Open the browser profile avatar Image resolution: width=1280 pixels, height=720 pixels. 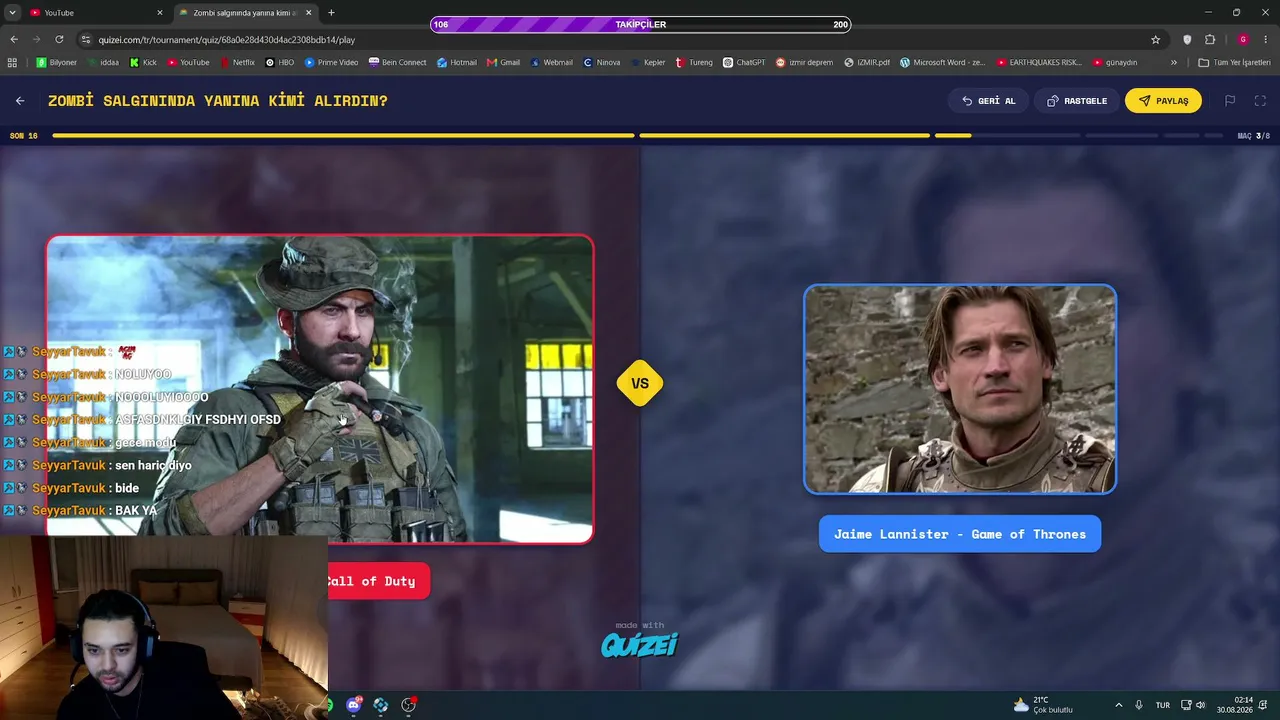[1243, 40]
